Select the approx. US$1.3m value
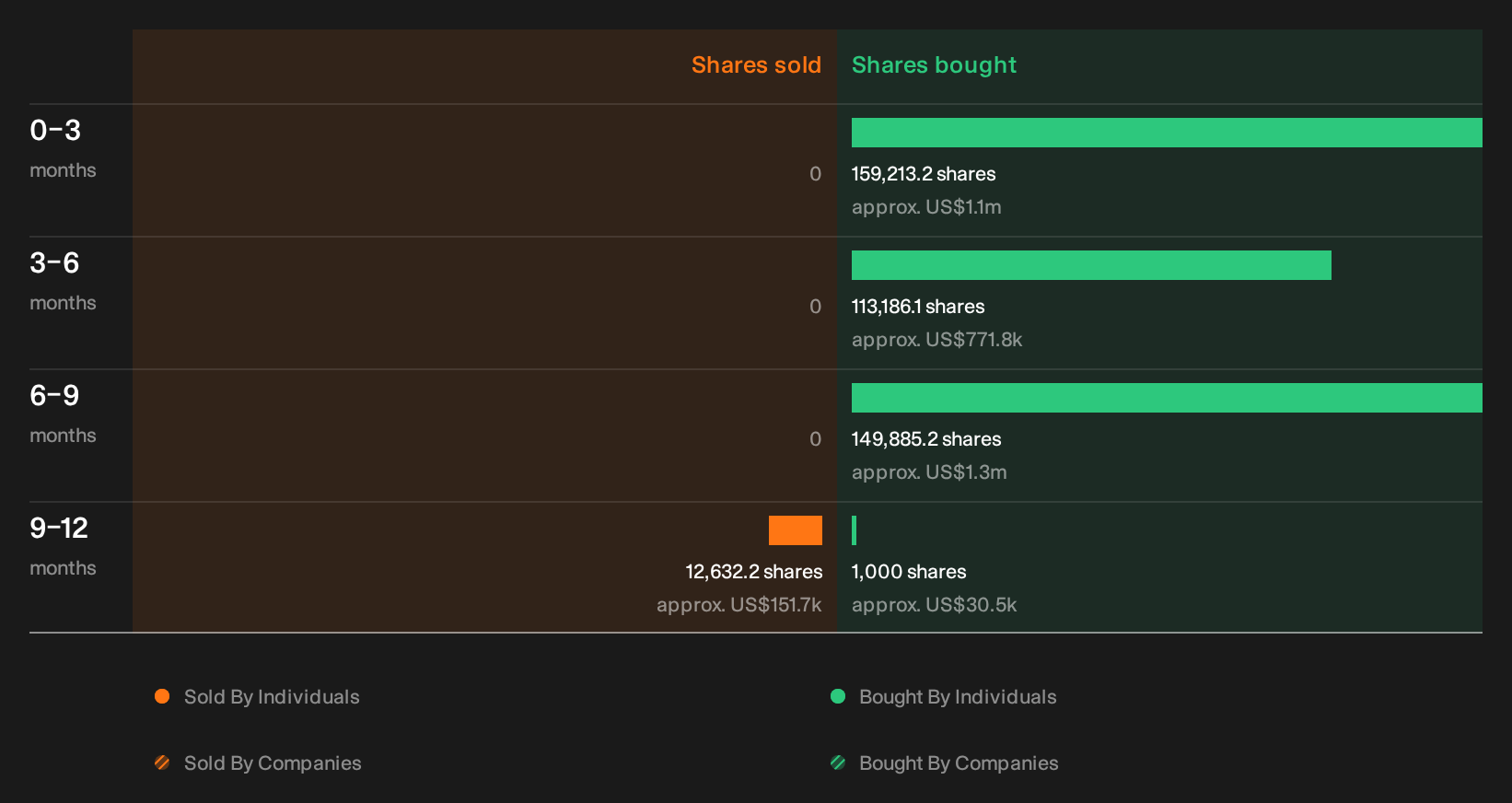The width and height of the screenshot is (1512, 803). 929,472
